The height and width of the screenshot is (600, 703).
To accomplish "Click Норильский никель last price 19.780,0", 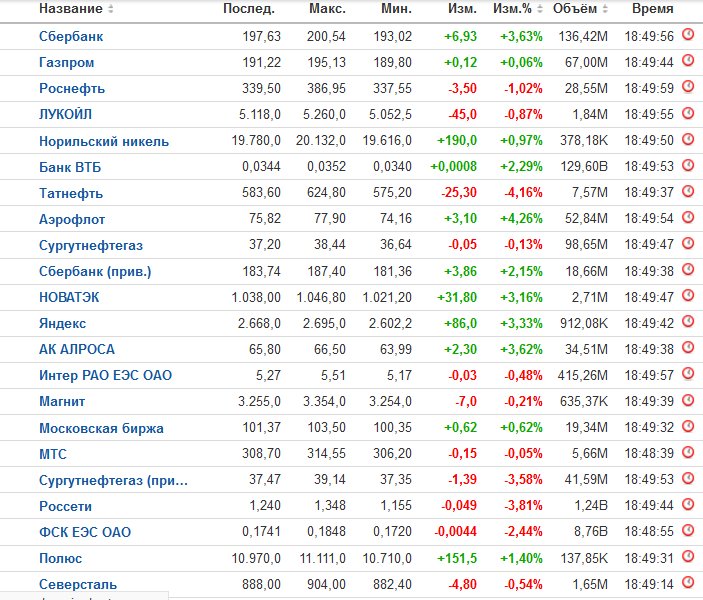I will (256, 140).
